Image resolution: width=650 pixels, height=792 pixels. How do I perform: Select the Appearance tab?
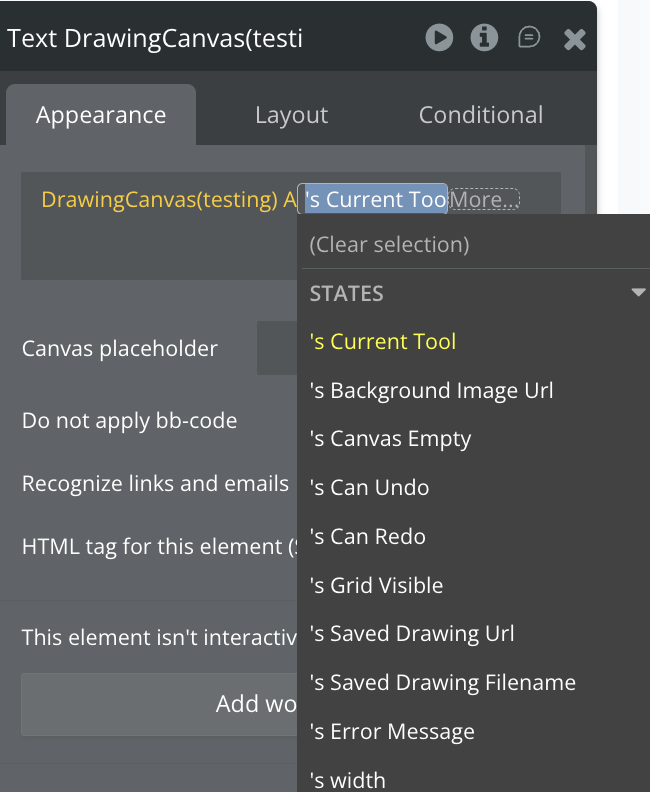coord(101,115)
